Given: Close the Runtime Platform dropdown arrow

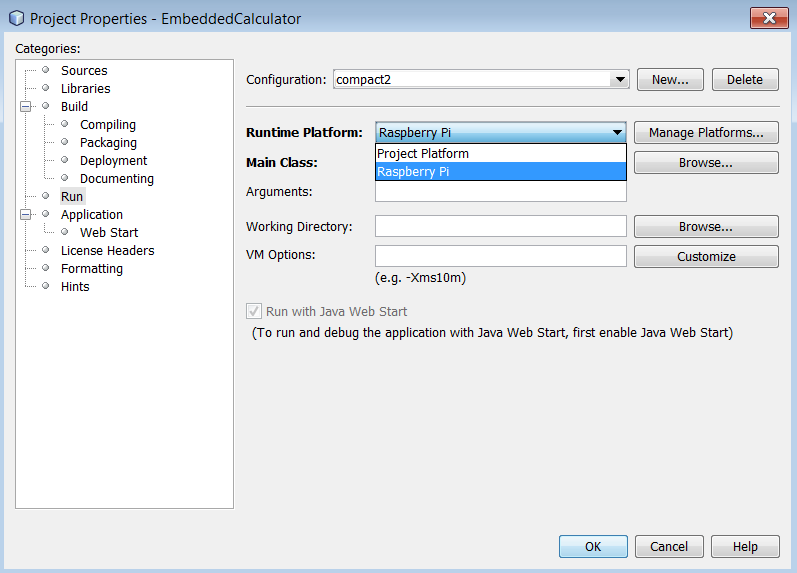Looking at the screenshot, I should point(617,132).
